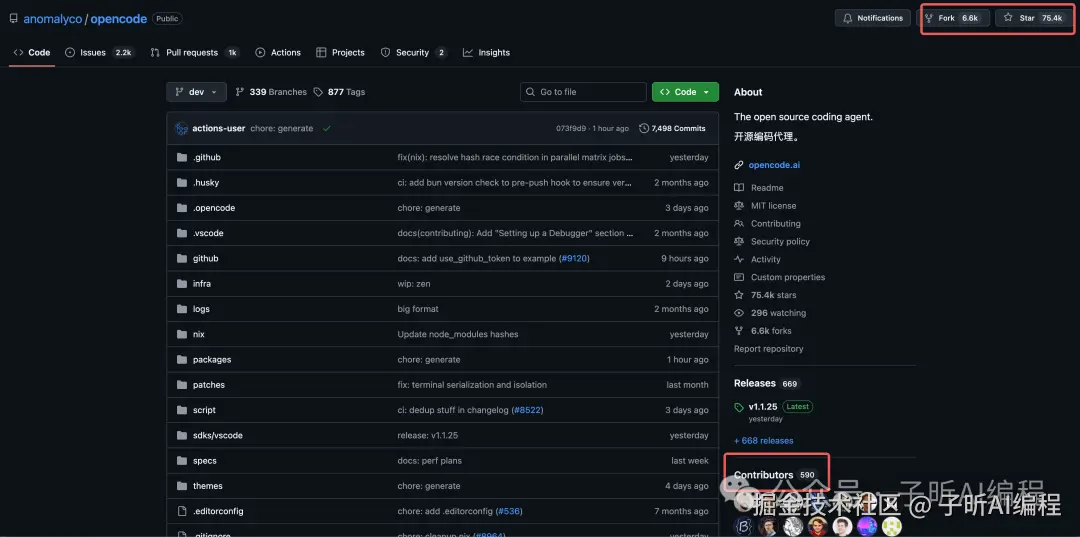This screenshot has height=537, width=1080.
Task: Switch to the Code tab
Action: point(32,52)
